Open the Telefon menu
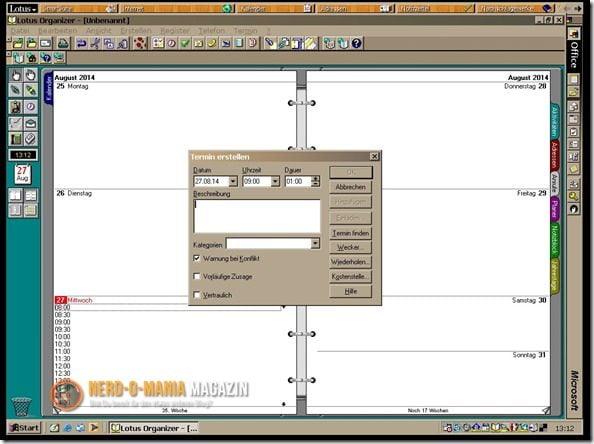 pos(211,30)
